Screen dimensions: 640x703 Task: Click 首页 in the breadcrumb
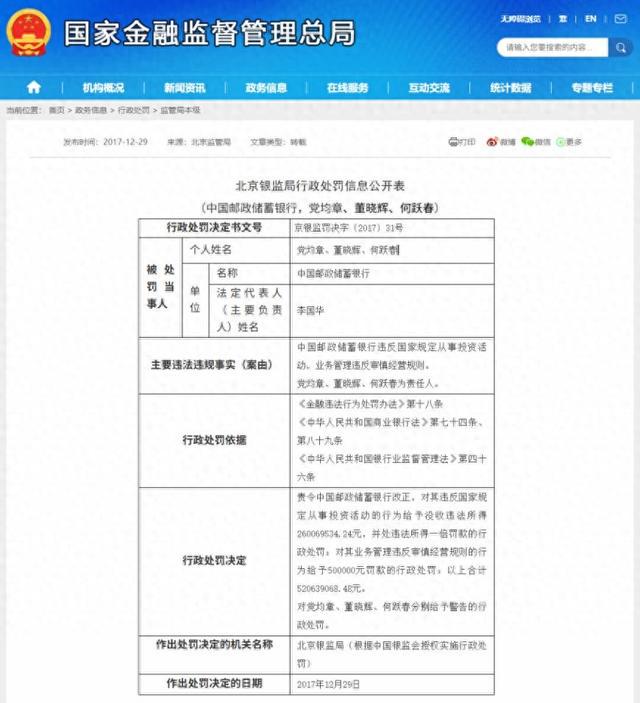click(57, 110)
